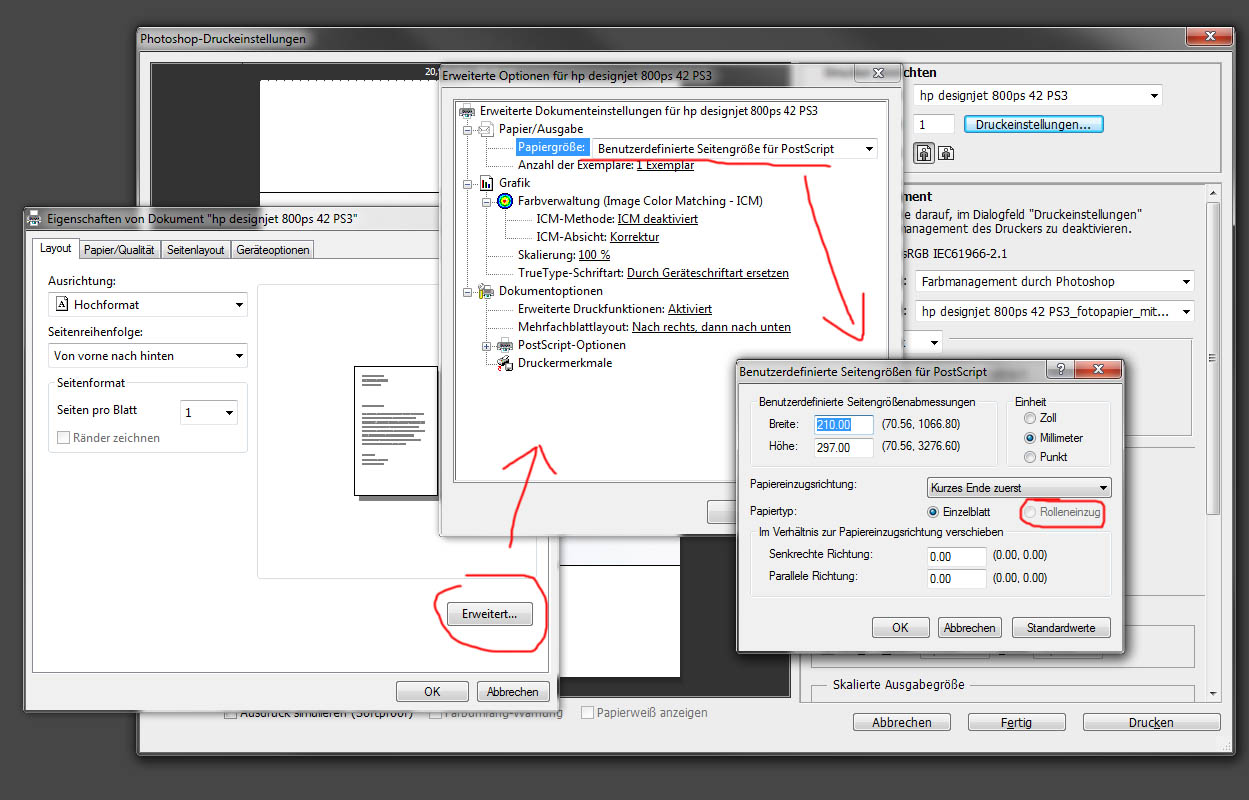This screenshot has height=800, width=1249.
Task: Select the Druckermerkmale icon in tree
Action: pos(505,363)
